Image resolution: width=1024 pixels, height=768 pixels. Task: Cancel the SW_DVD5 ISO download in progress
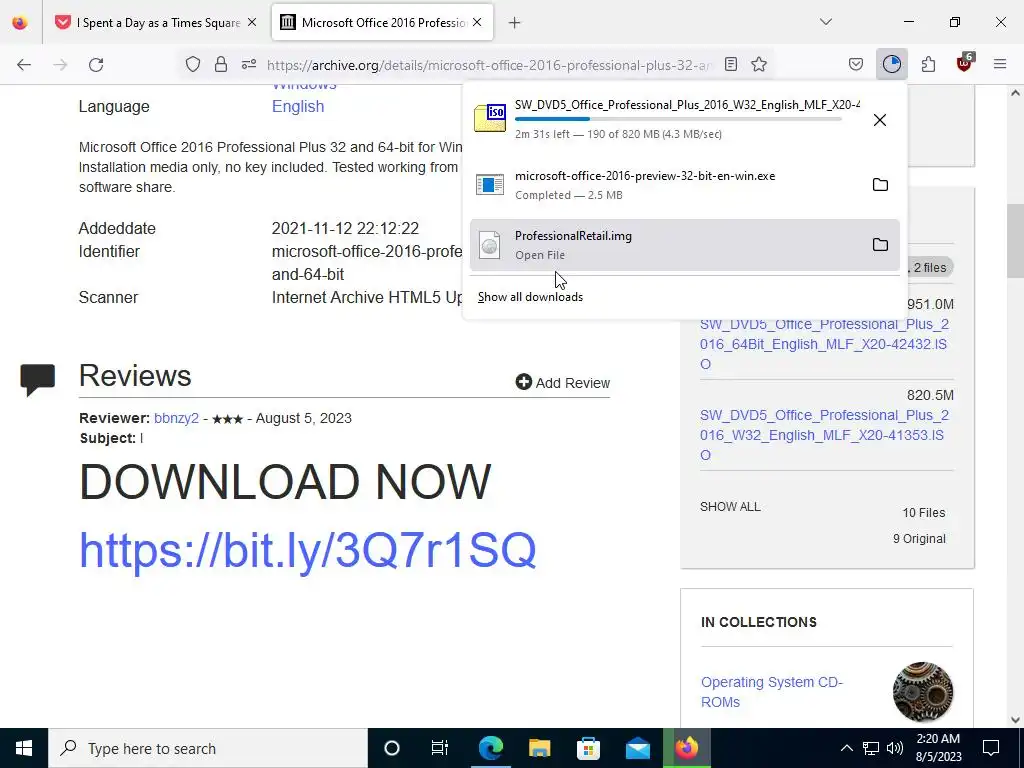[880, 120]
